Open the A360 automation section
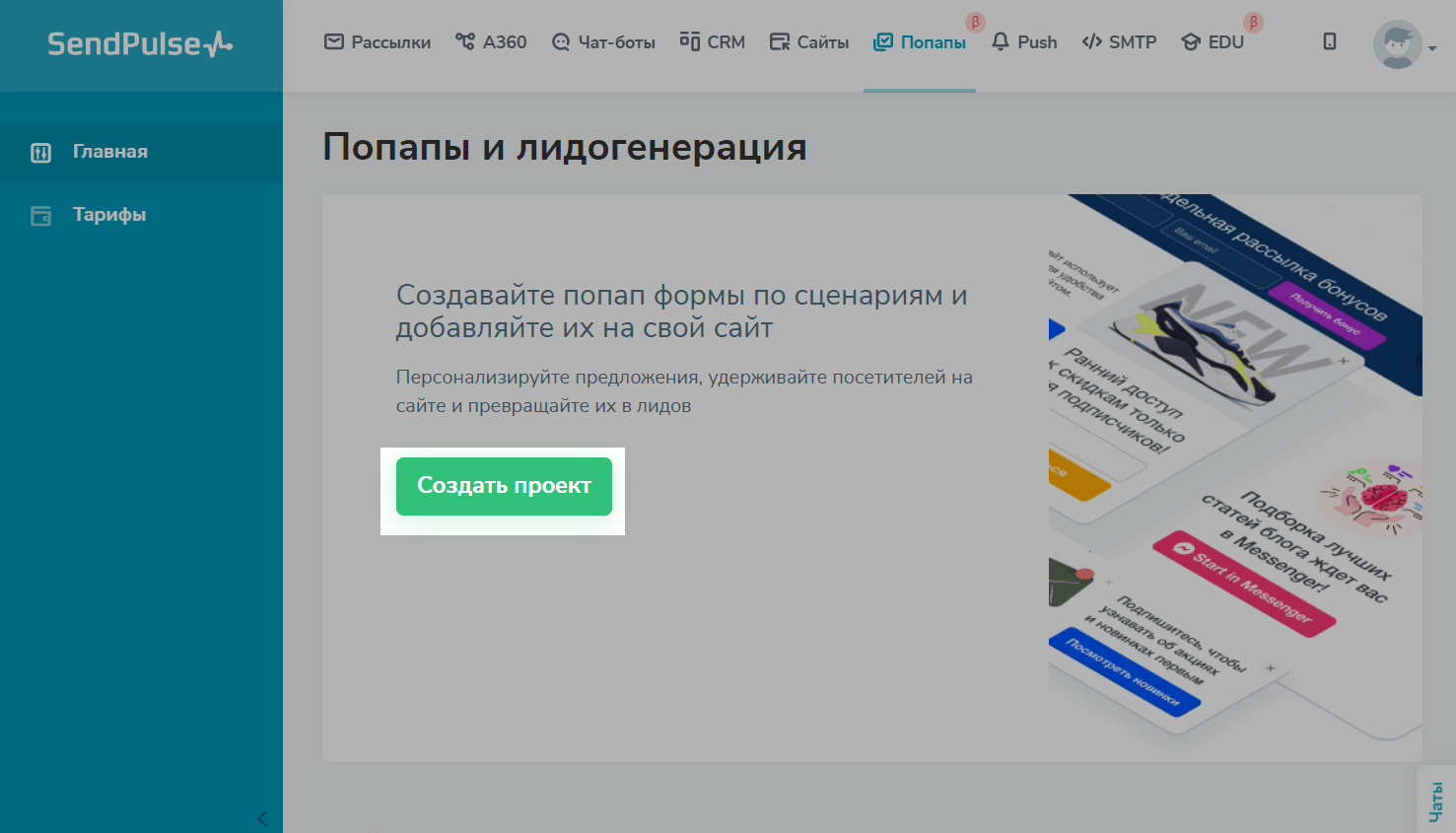The width and height of the screenshot is (1456, 833). click(491, 42)
